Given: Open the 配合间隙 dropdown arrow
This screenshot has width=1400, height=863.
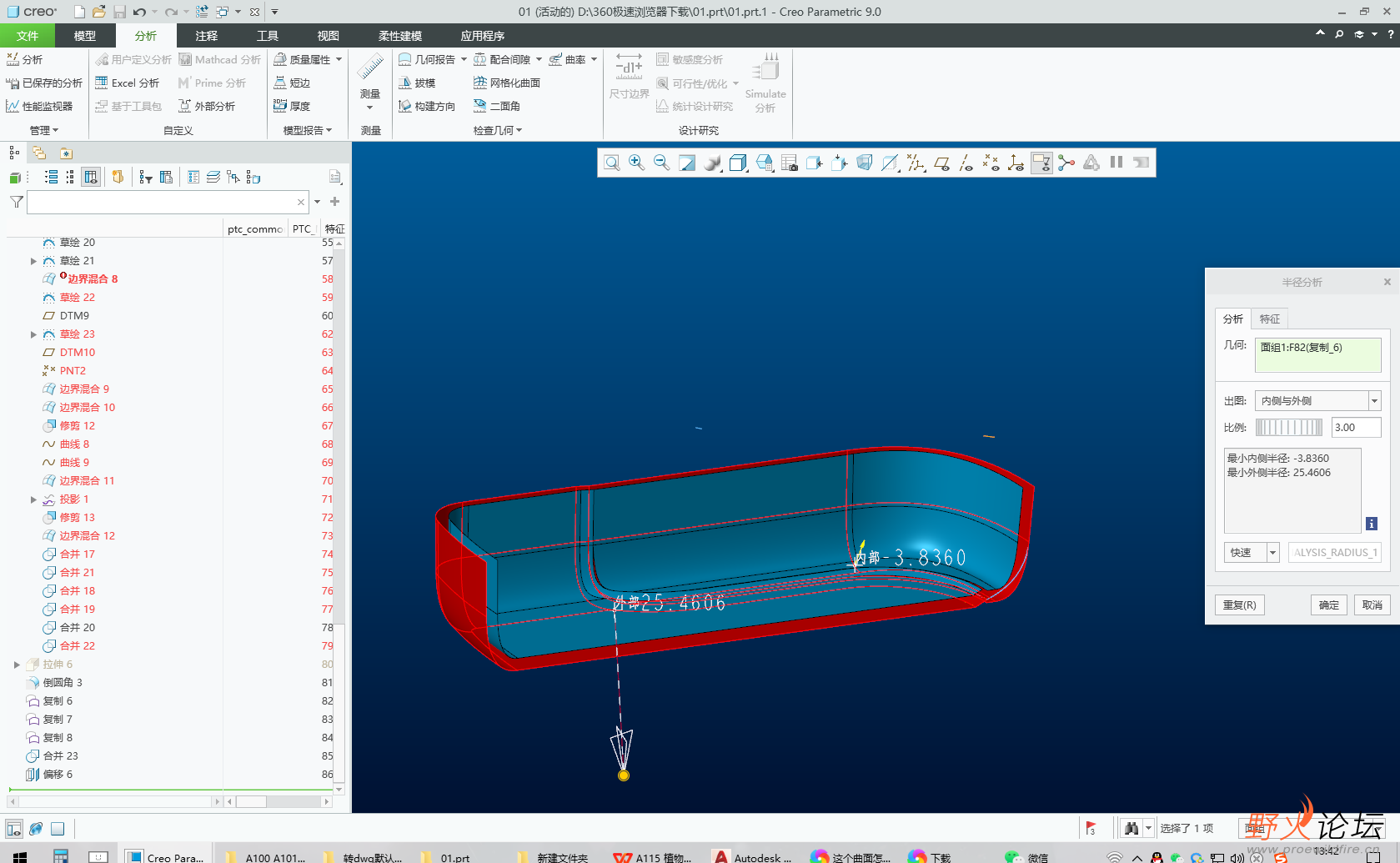Looking at the screenshot, I should click(539, 59).
